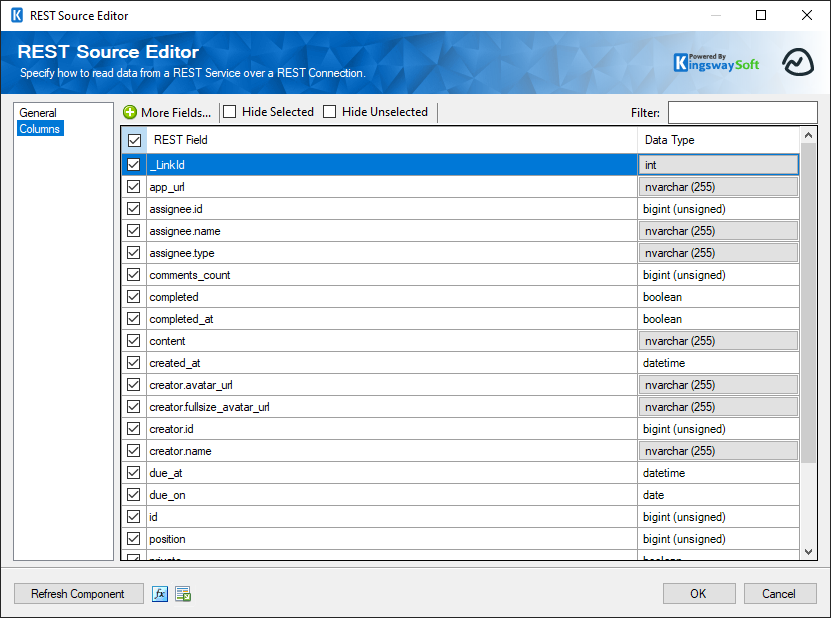Click the Refresh Component button

(x=78, y=594)
